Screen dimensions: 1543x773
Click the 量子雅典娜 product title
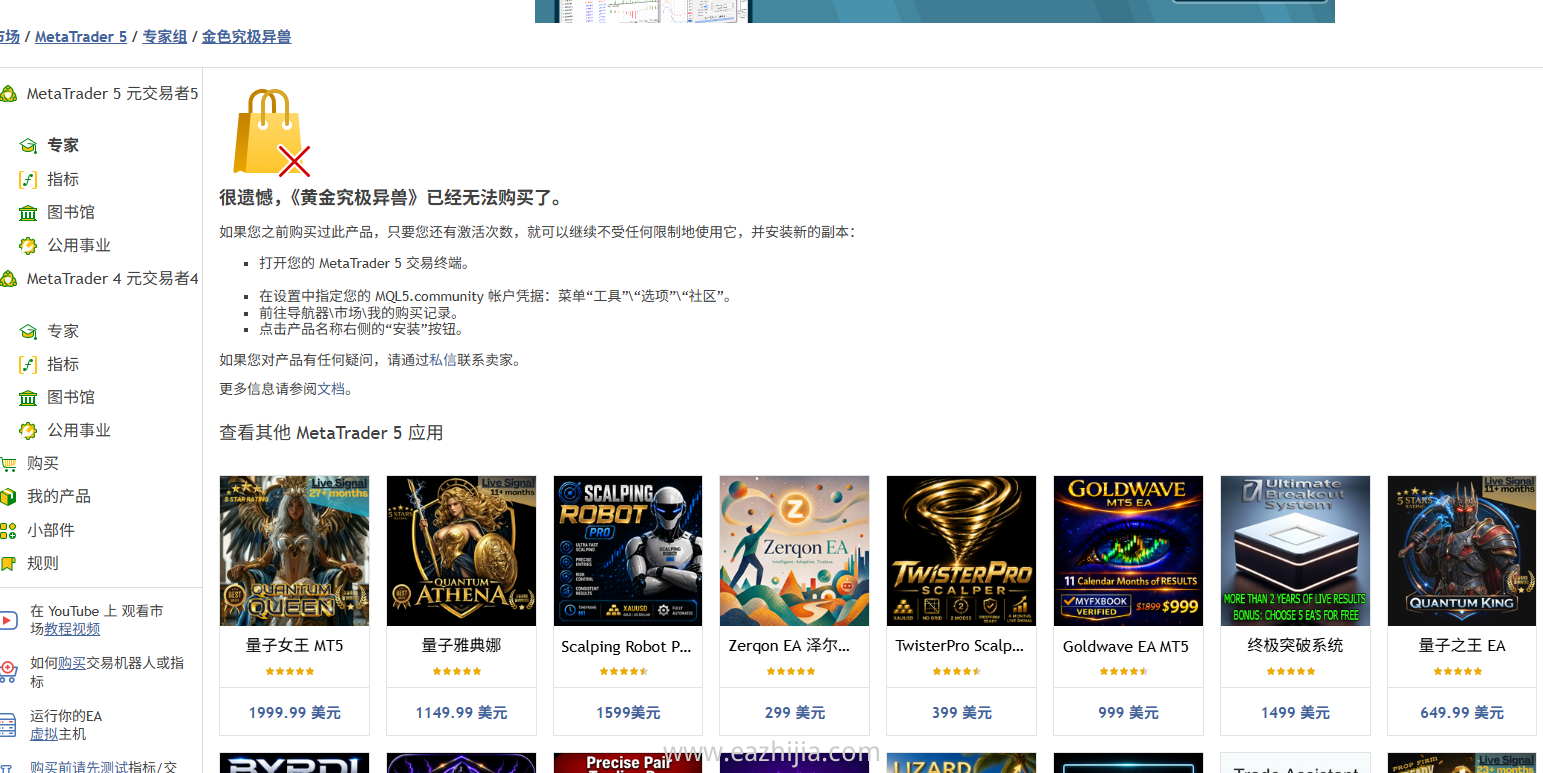pyautogui.click(x=461, y=646)
